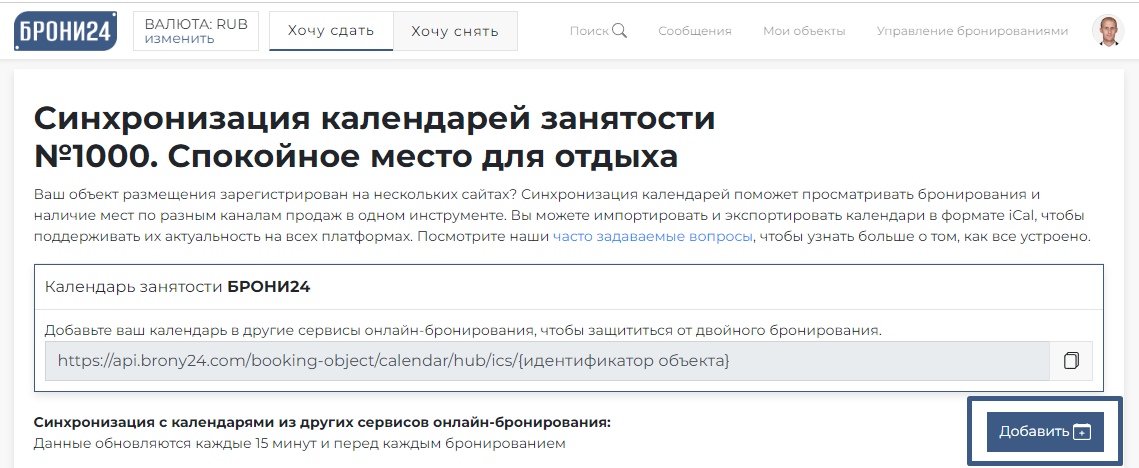
Task: Follow the часто задаваемые вопросы link
Action: [x=653, y=237]
